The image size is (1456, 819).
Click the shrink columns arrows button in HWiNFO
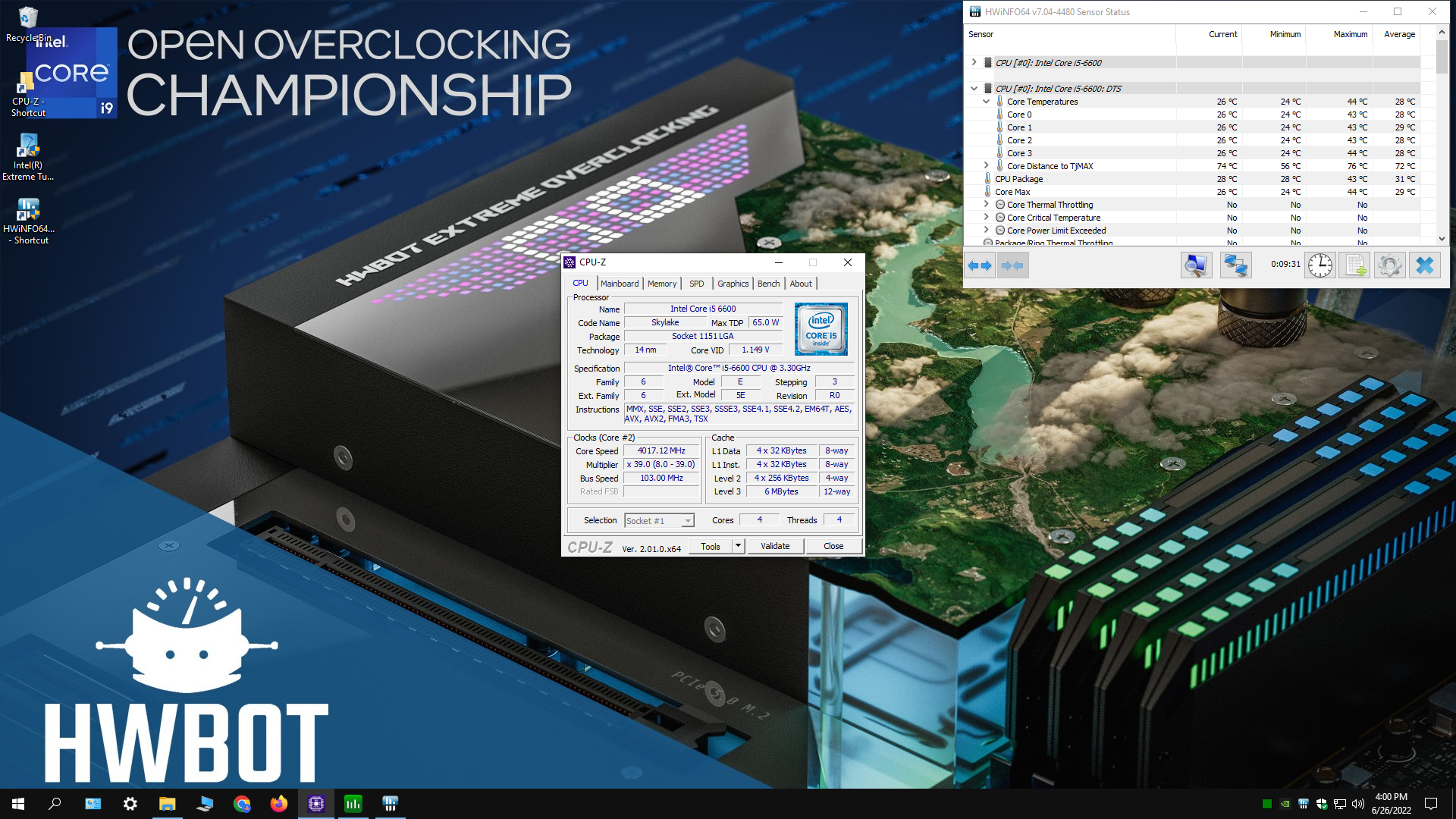click(x=1012, y=265)
